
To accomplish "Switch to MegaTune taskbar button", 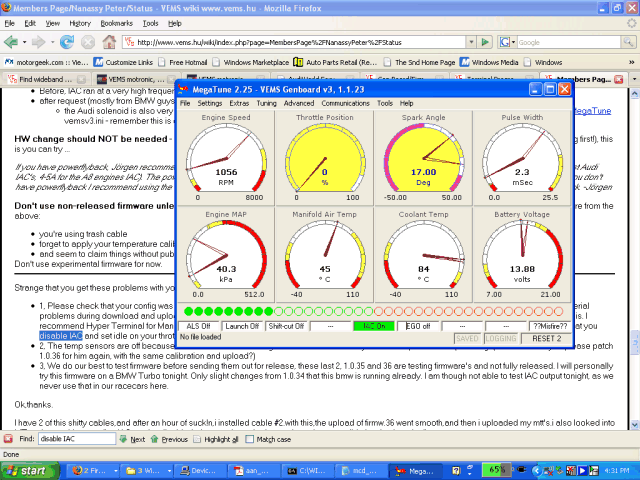I will [415, 471].
